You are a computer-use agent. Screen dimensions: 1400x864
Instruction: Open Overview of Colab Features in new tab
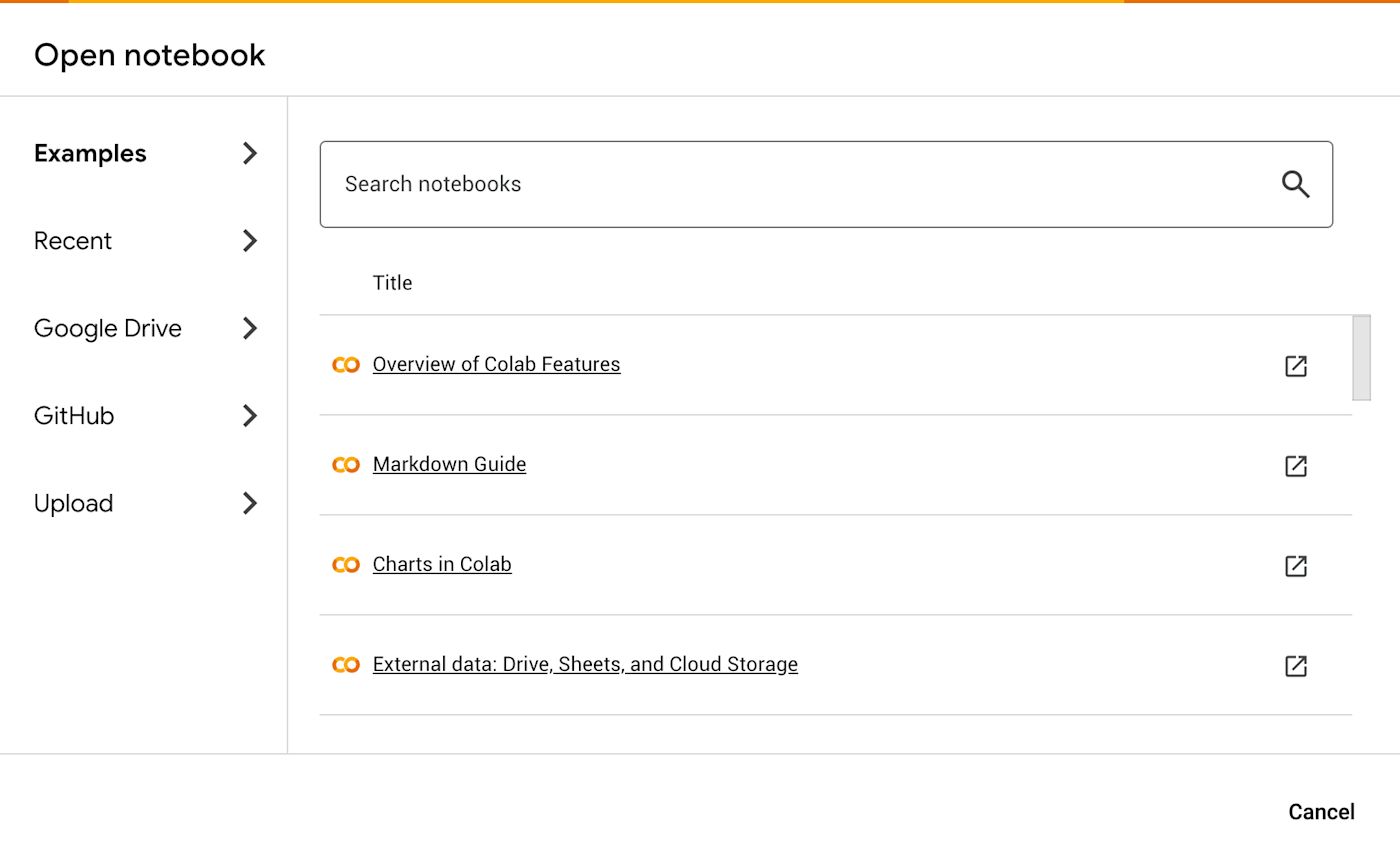(x=1296, y=366)
